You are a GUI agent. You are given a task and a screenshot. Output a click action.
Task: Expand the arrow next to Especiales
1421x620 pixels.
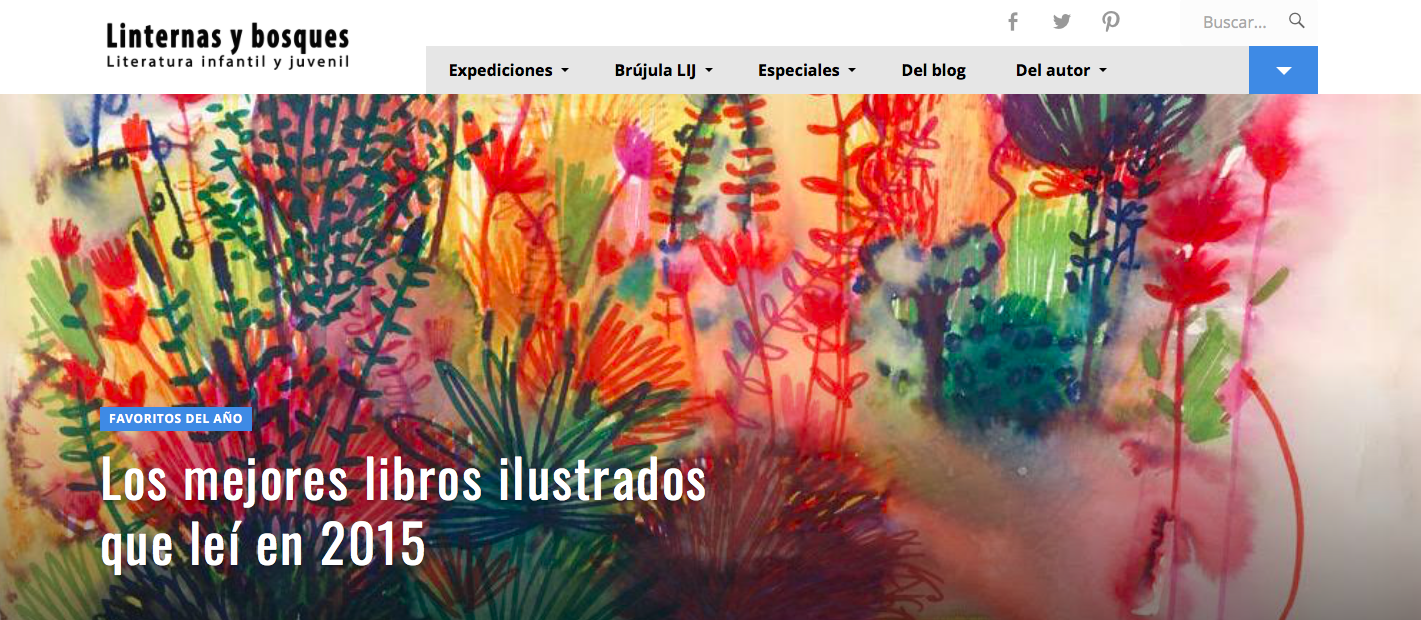pyautogui.click(x=852, y=71)
